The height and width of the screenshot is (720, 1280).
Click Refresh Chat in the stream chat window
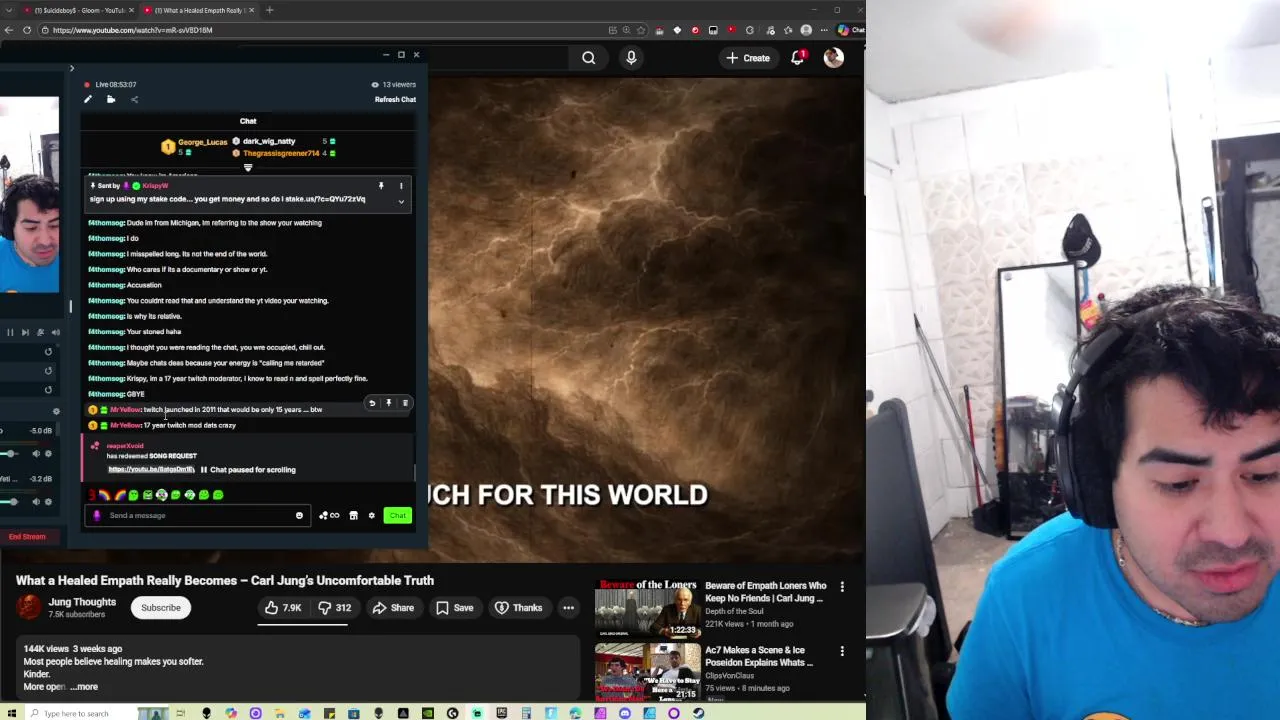395,99
